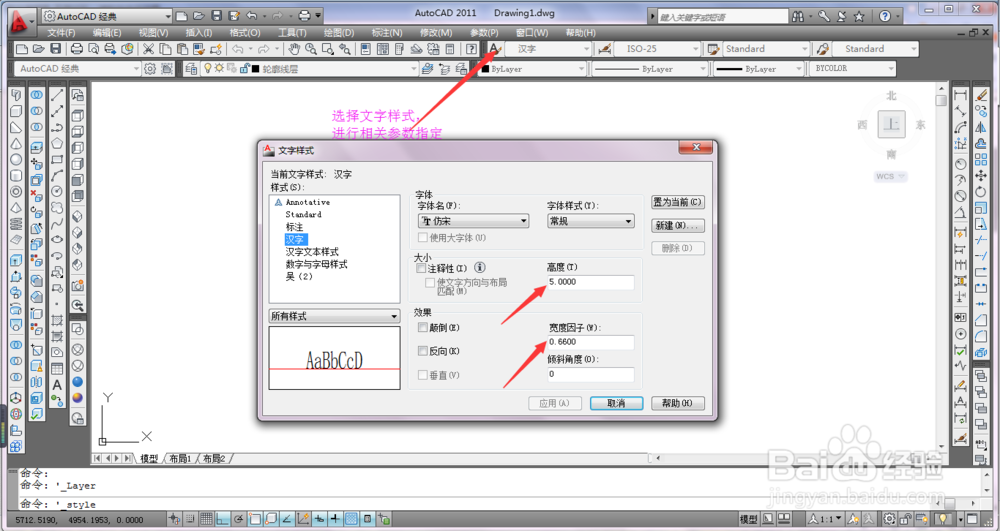The width and height of the screenshot is (1000, 531).
Task: Switch to the 布局1 tab
Action: click(x=180, y=458)
